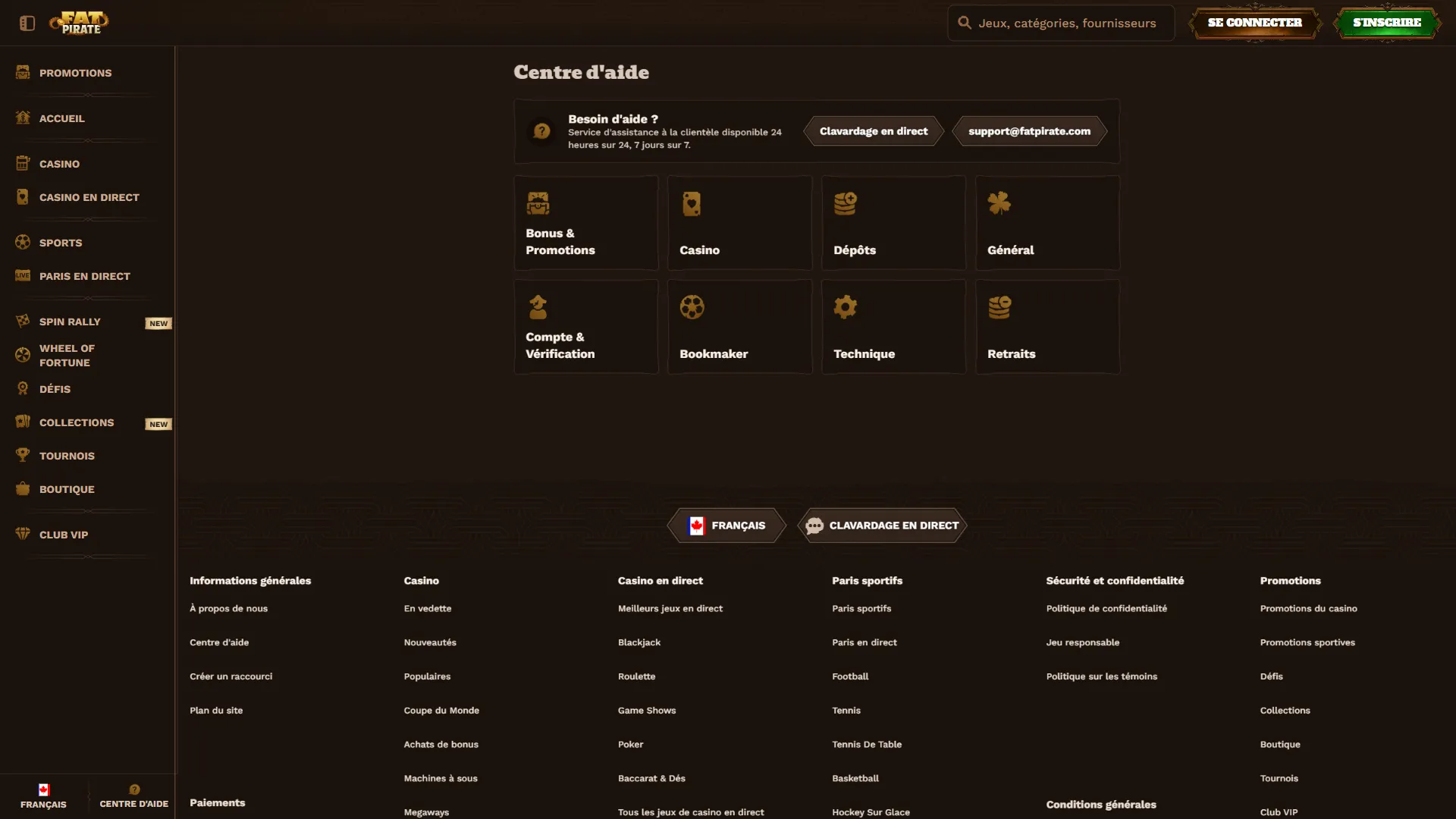Viewport: 1456px width, 819px height.
Task: Click the soccer ball icon on Bookmaker card
Action: [692, 307]
